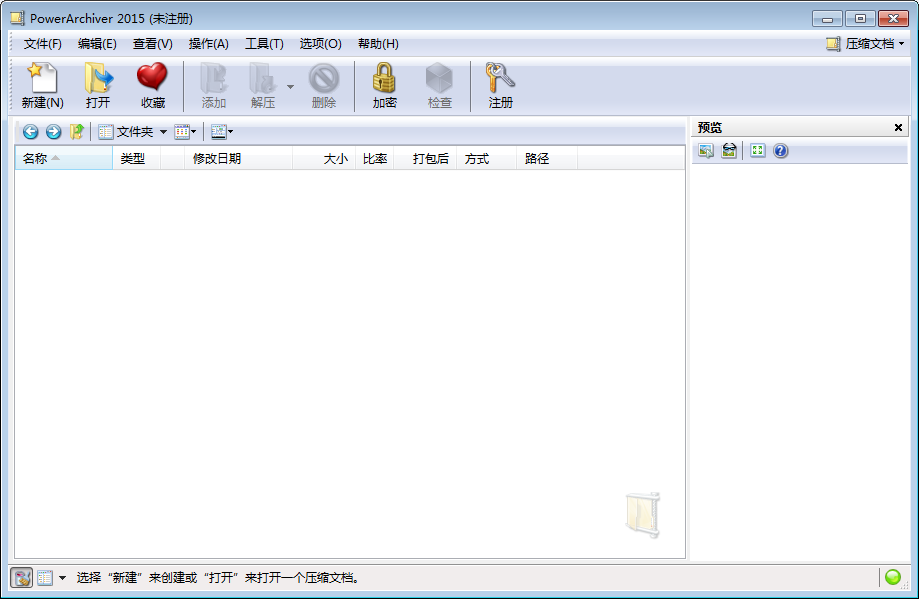919x599 pixels.
Task: Sort by the 方式 column header
Action: [x=487, y=159]
